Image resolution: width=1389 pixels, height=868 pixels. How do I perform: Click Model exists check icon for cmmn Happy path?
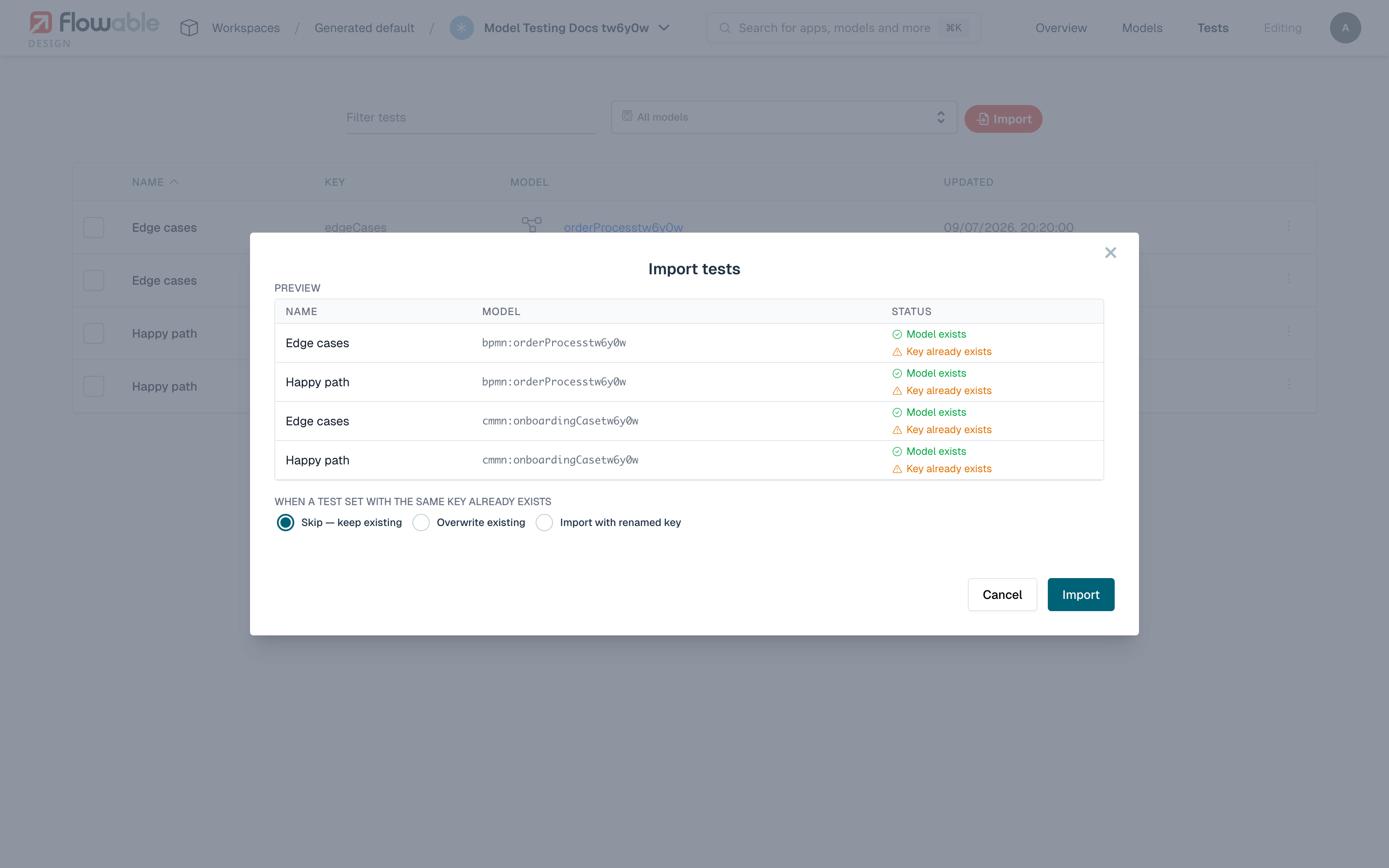(896, 451)
